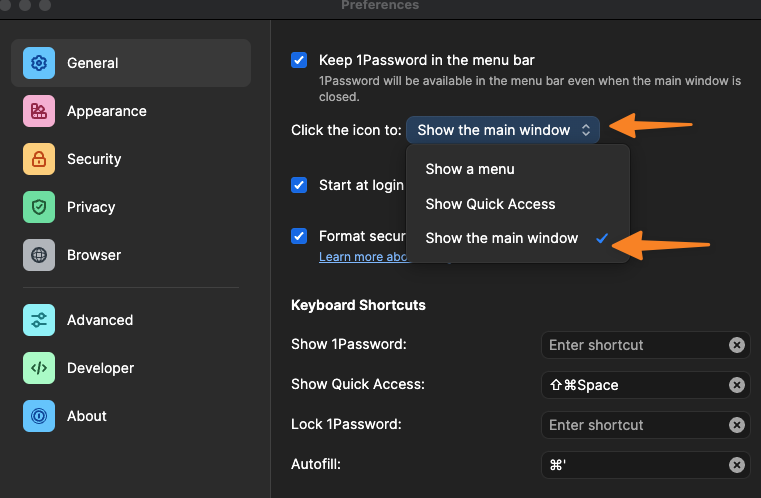761x498 pixels.
Task: Switch to the General tab label
Action: point(93,63)
